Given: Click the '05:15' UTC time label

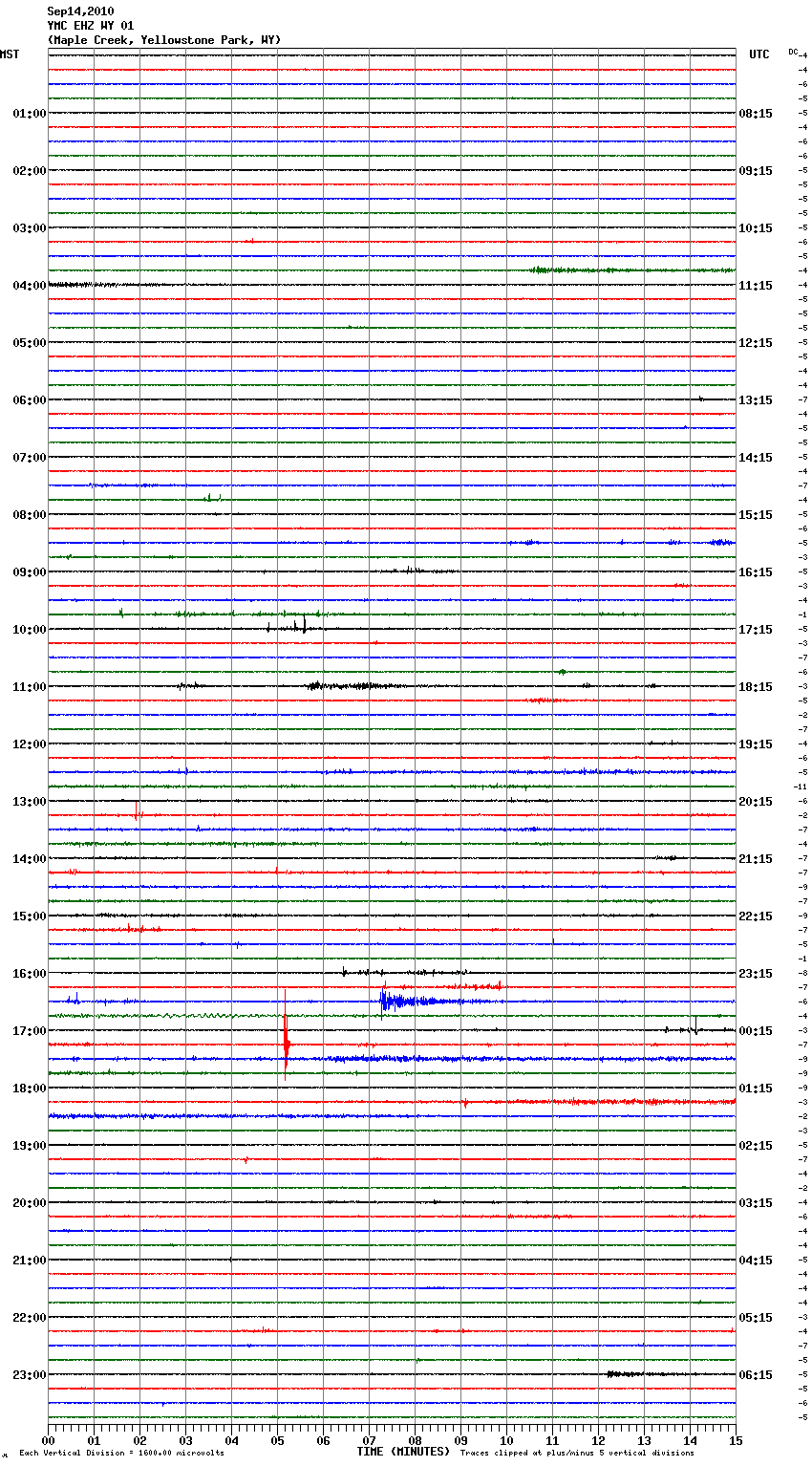Looking at the screenshot, I should point(756,1318).
